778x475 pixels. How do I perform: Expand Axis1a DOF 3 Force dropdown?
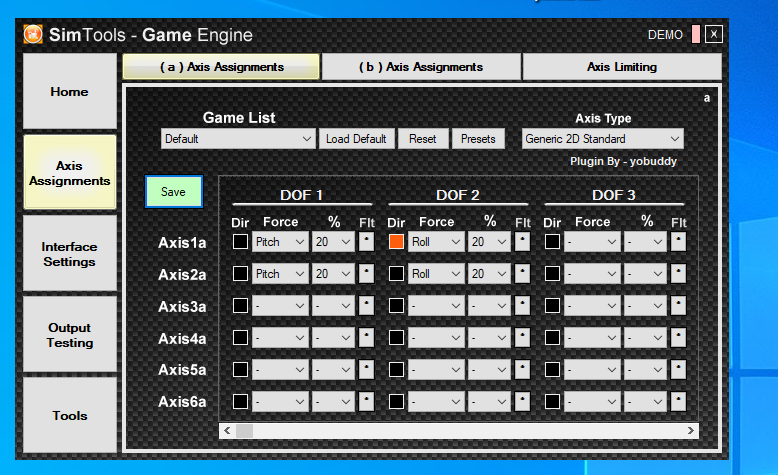[592, 242]
